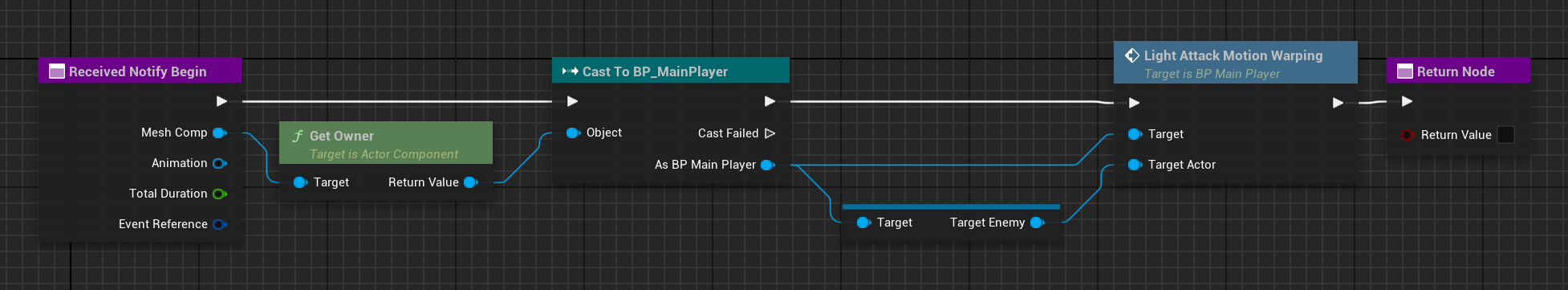
Task: Click the Get Owner Target input pin
Action: [x=301, y=182]
